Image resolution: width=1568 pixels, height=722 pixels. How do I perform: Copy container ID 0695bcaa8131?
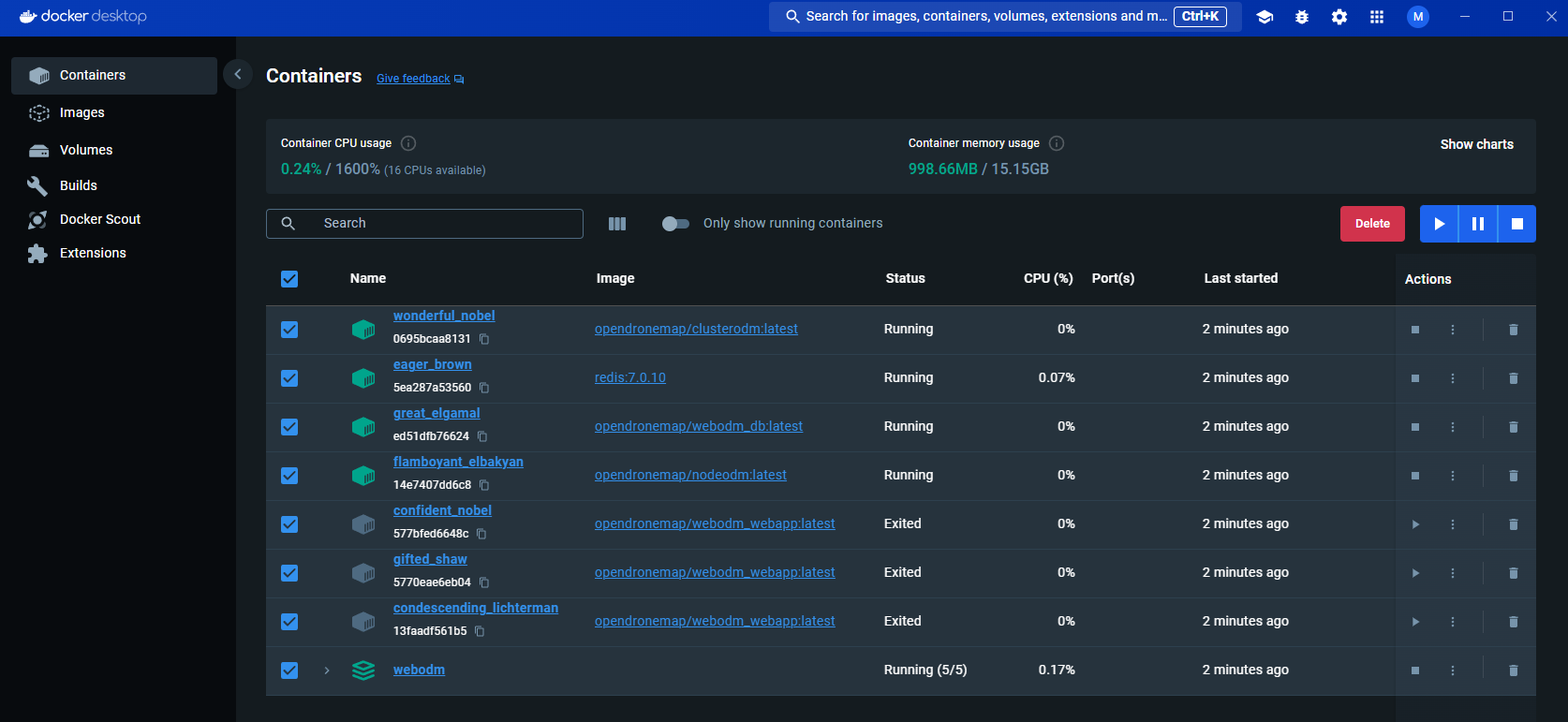[x=484, y=339]
